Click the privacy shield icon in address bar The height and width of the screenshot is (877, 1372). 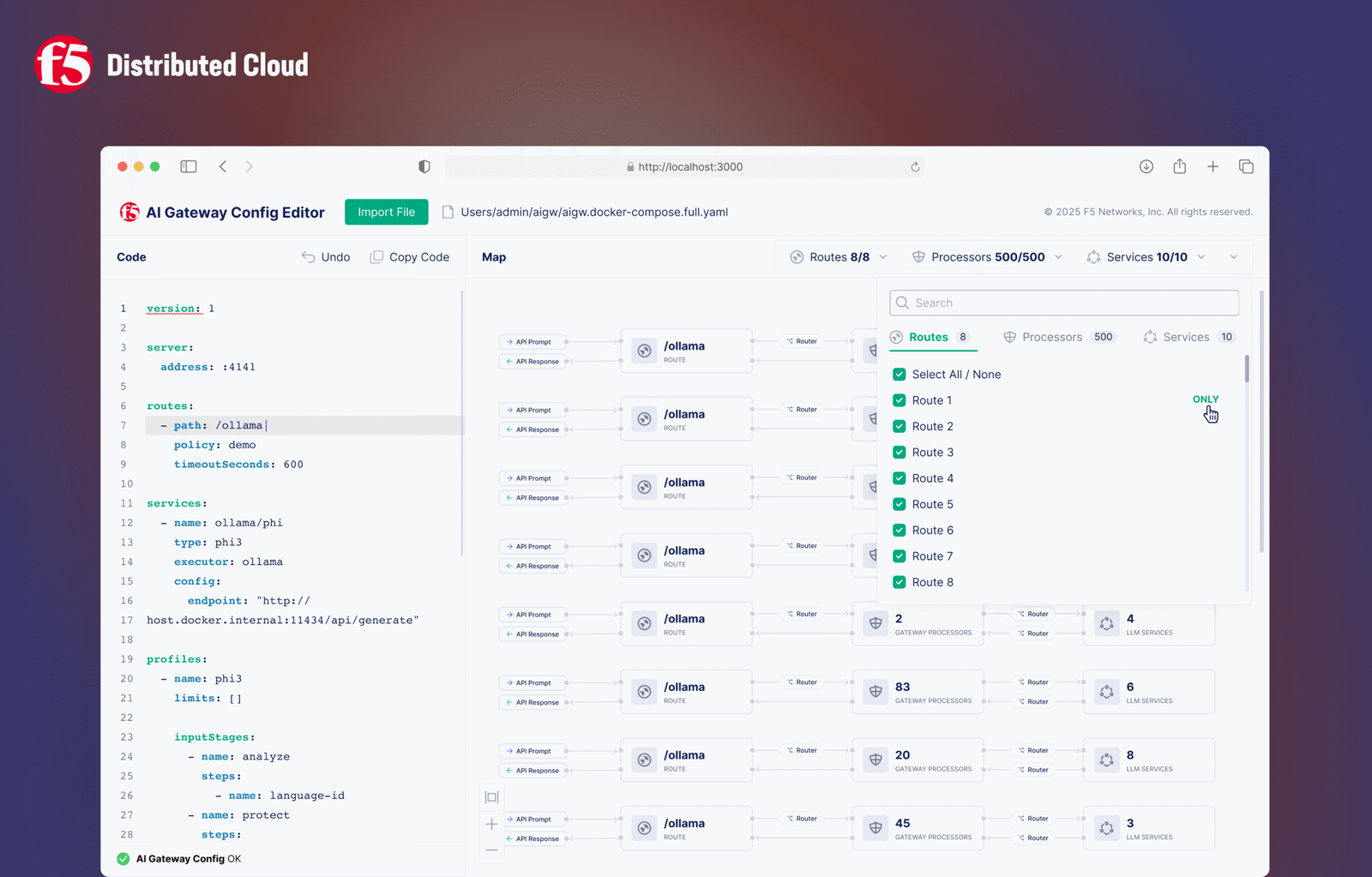tap(424, 166)
